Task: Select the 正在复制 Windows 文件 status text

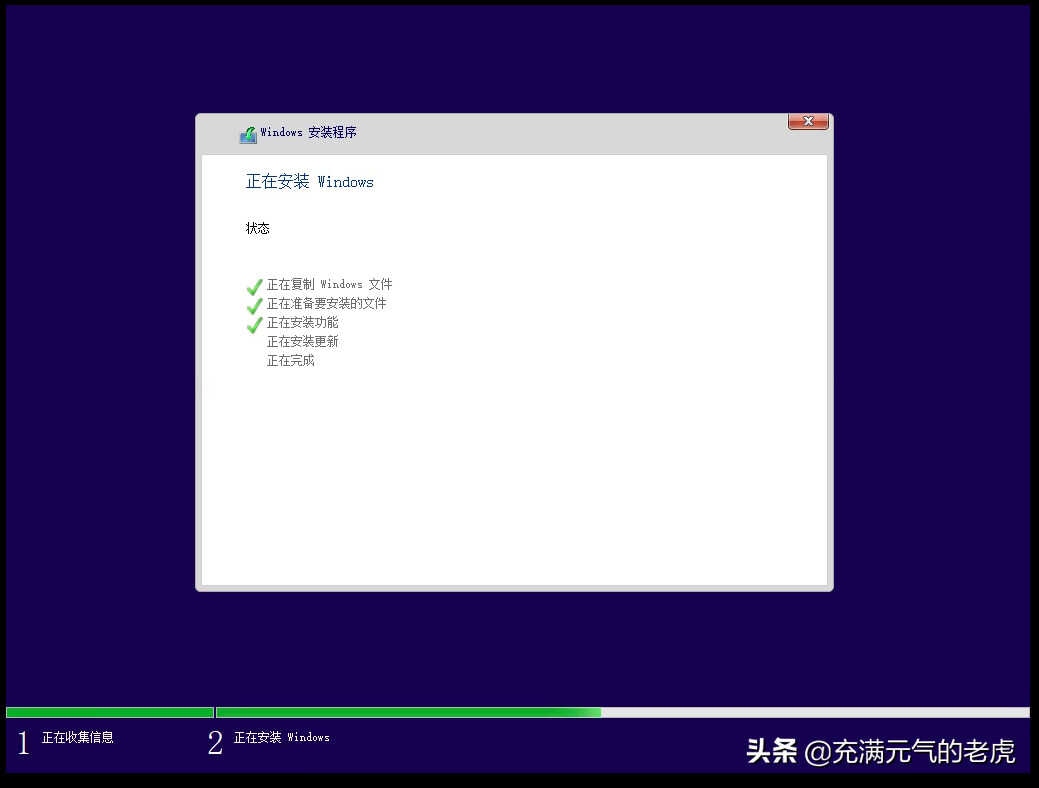Action: point(329,285)
